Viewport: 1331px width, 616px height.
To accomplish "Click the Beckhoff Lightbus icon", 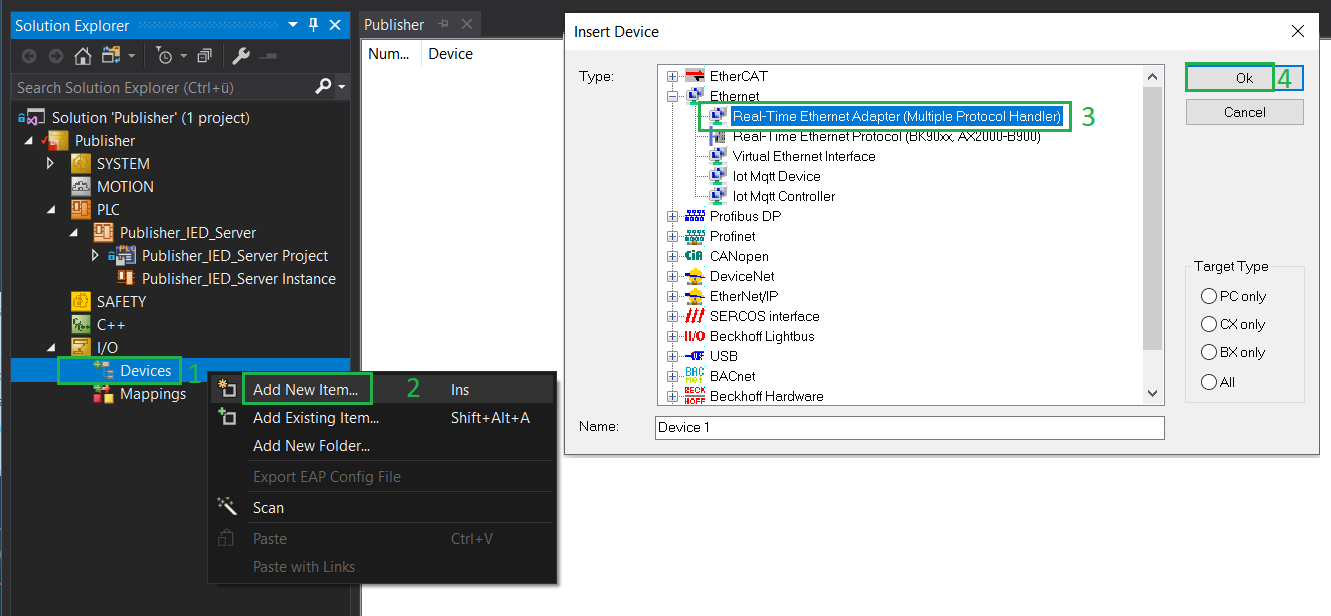I will pos(695,336).
